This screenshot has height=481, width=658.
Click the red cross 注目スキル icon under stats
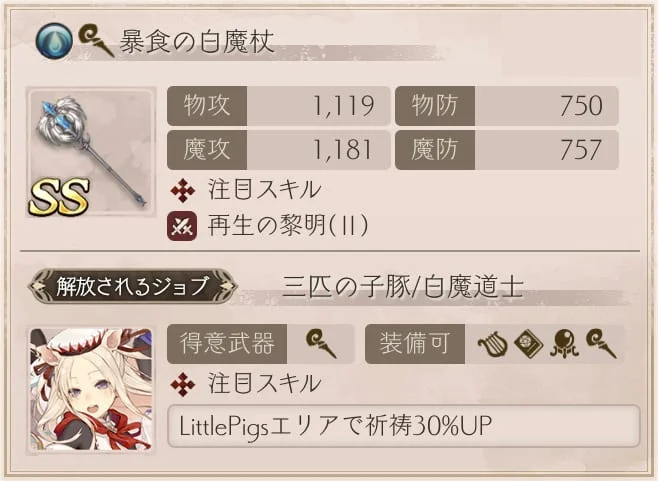point(183,190)
